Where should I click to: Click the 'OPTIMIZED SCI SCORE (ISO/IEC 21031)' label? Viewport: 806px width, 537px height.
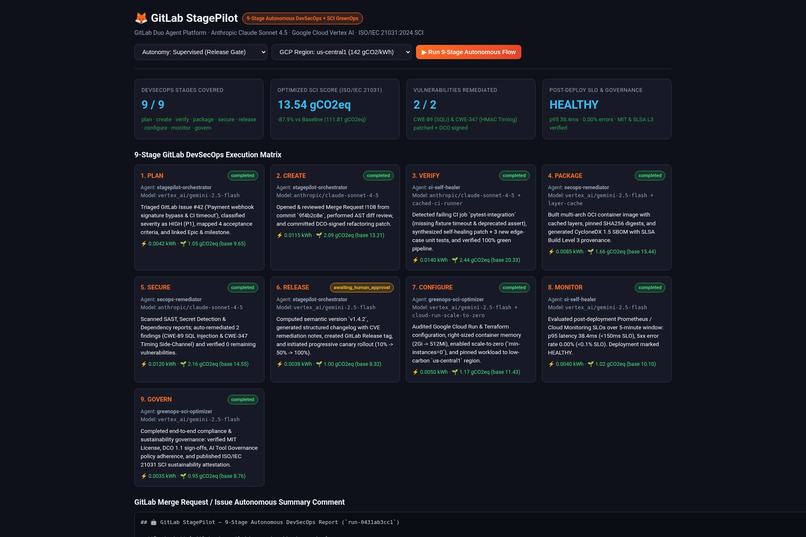[329, 90]
